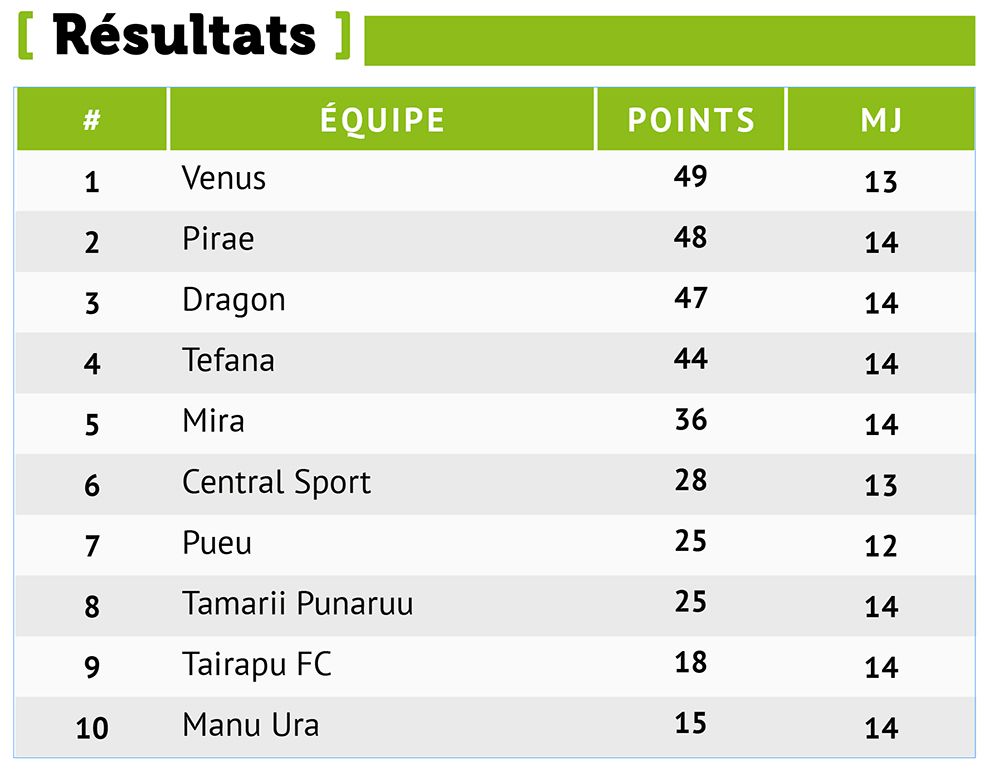The width and height of the screenshot is (984, 772).
Task: Sort by the POINTS column header
Action: [x=691, y=120]
